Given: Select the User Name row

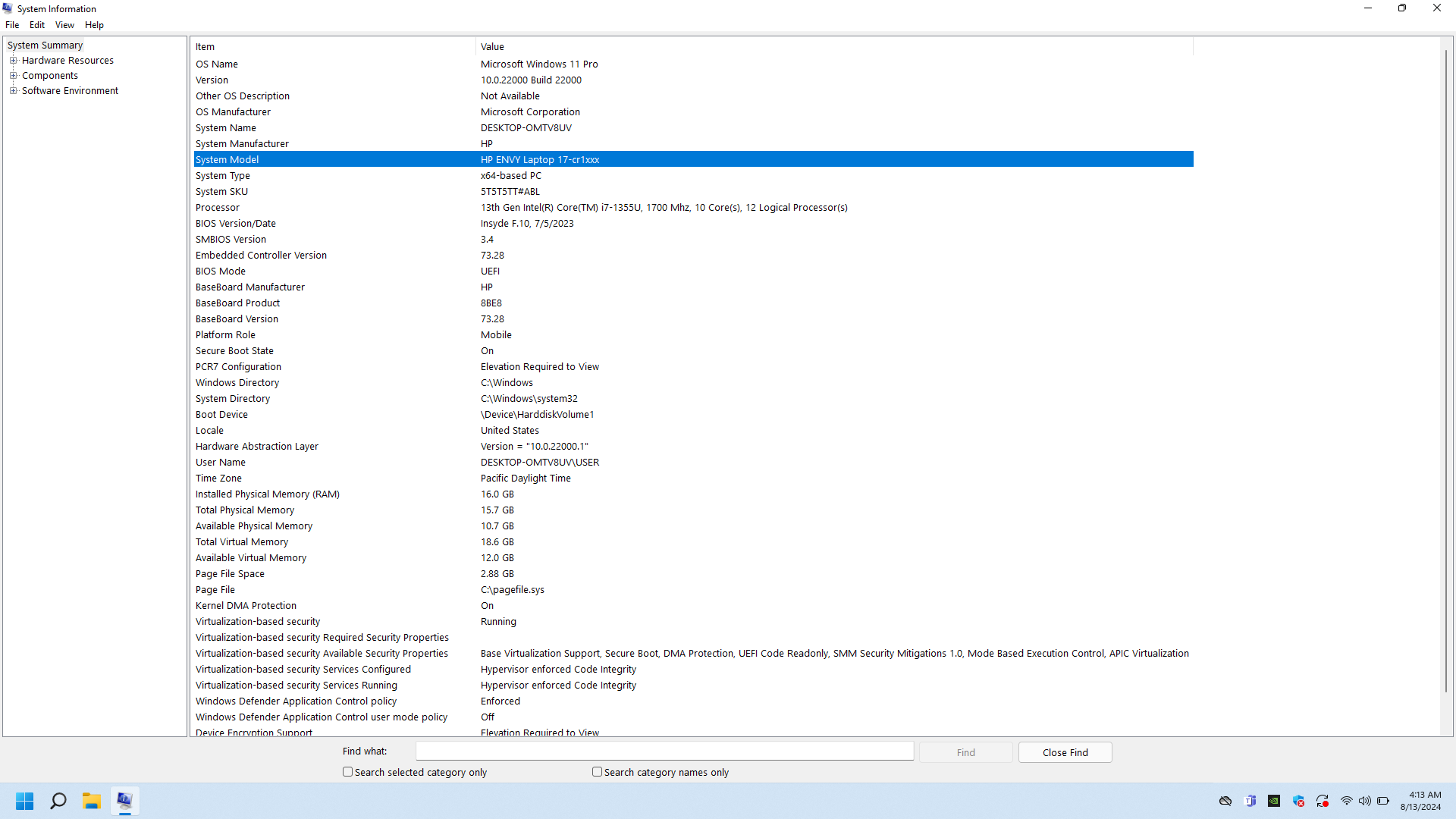Looking at the screenshot, I should coord(693,463).
